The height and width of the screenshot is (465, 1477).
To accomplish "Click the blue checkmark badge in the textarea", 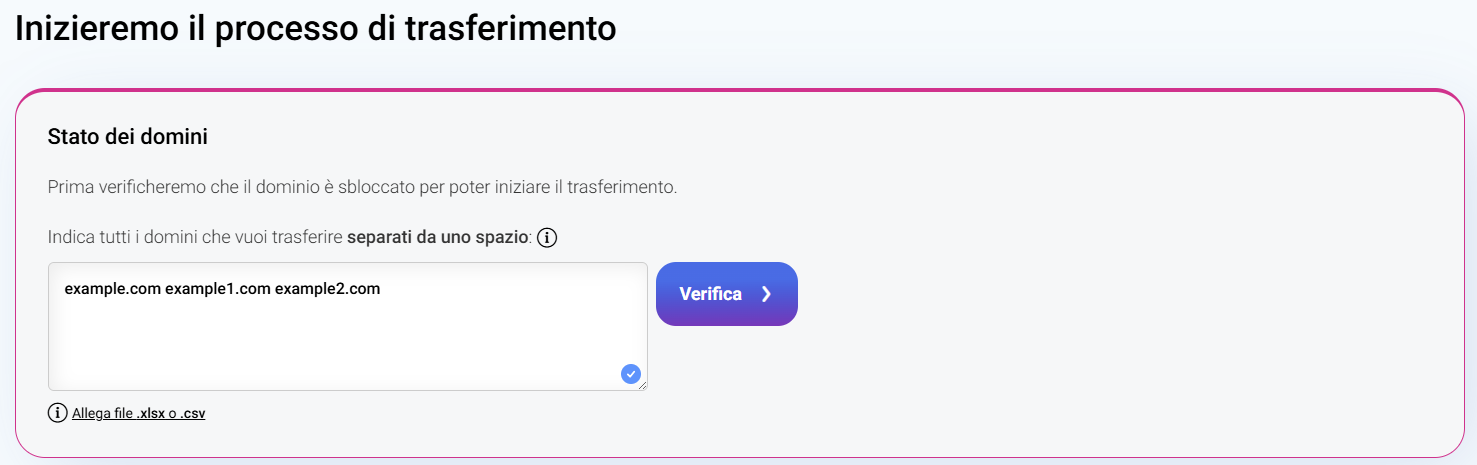I will tap(630, 374).
